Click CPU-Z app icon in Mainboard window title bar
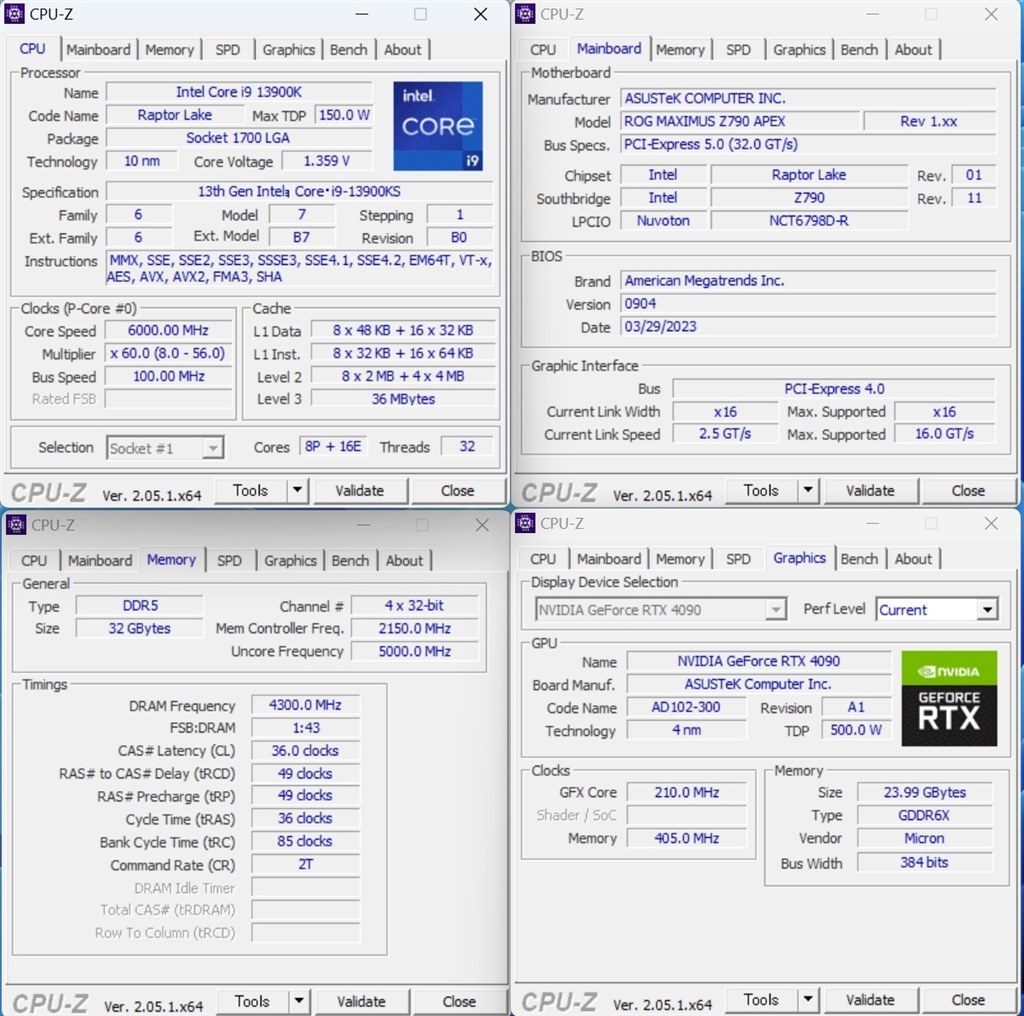 (524, 14)
